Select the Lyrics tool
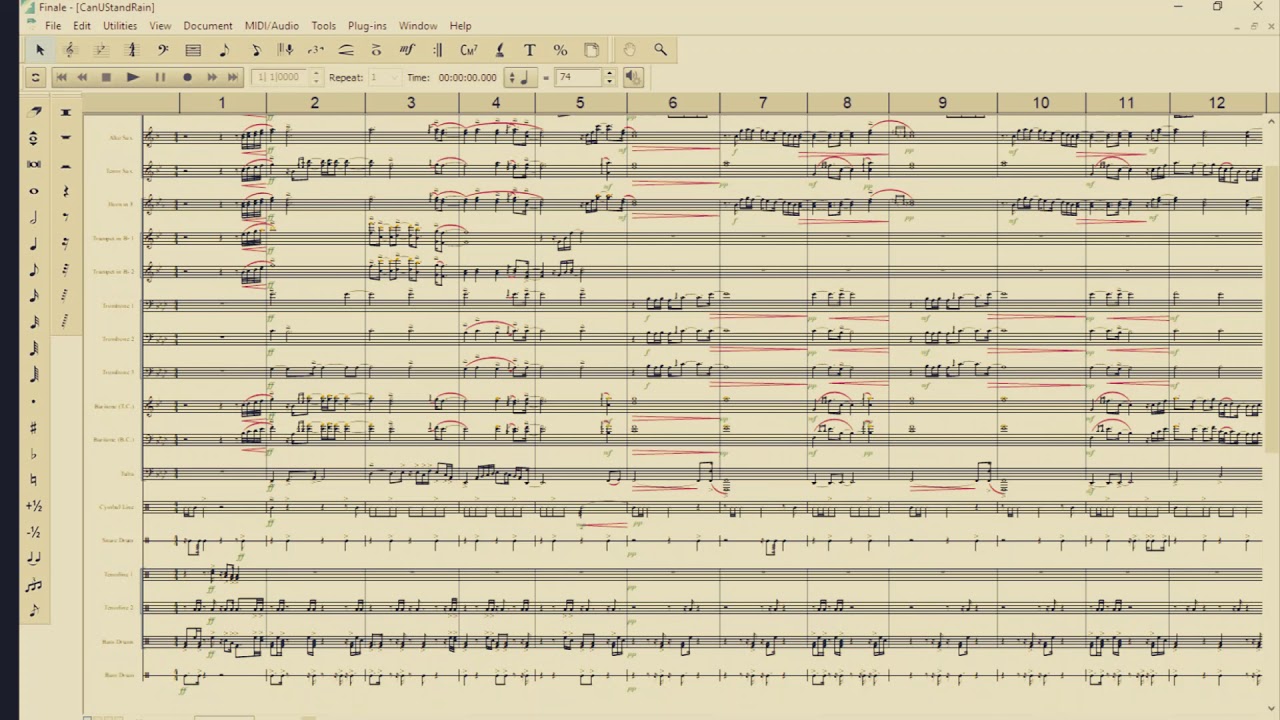The image size is (1280, 720). point(499,50)
